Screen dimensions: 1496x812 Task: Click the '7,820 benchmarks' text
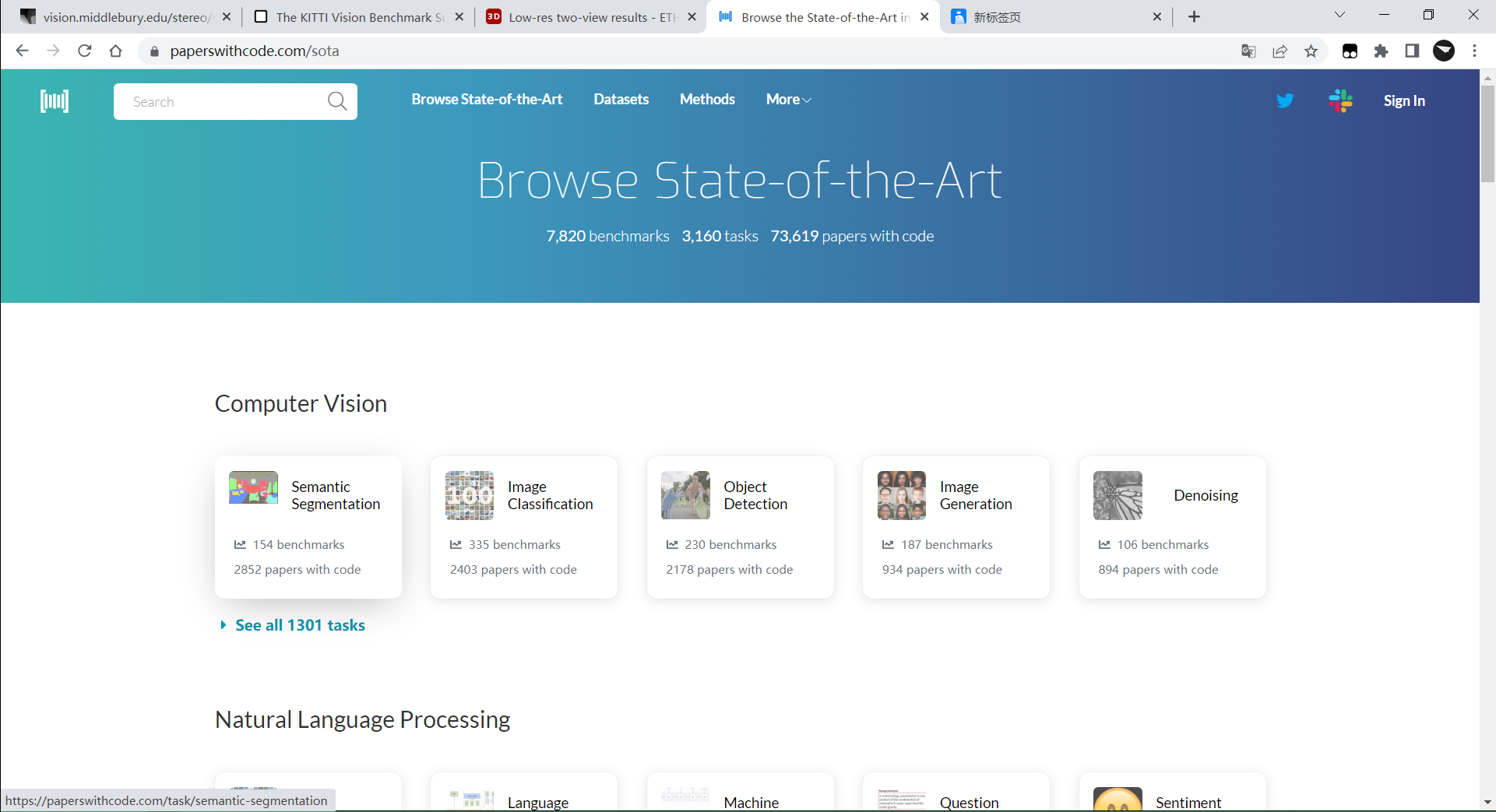click(607, 236)
